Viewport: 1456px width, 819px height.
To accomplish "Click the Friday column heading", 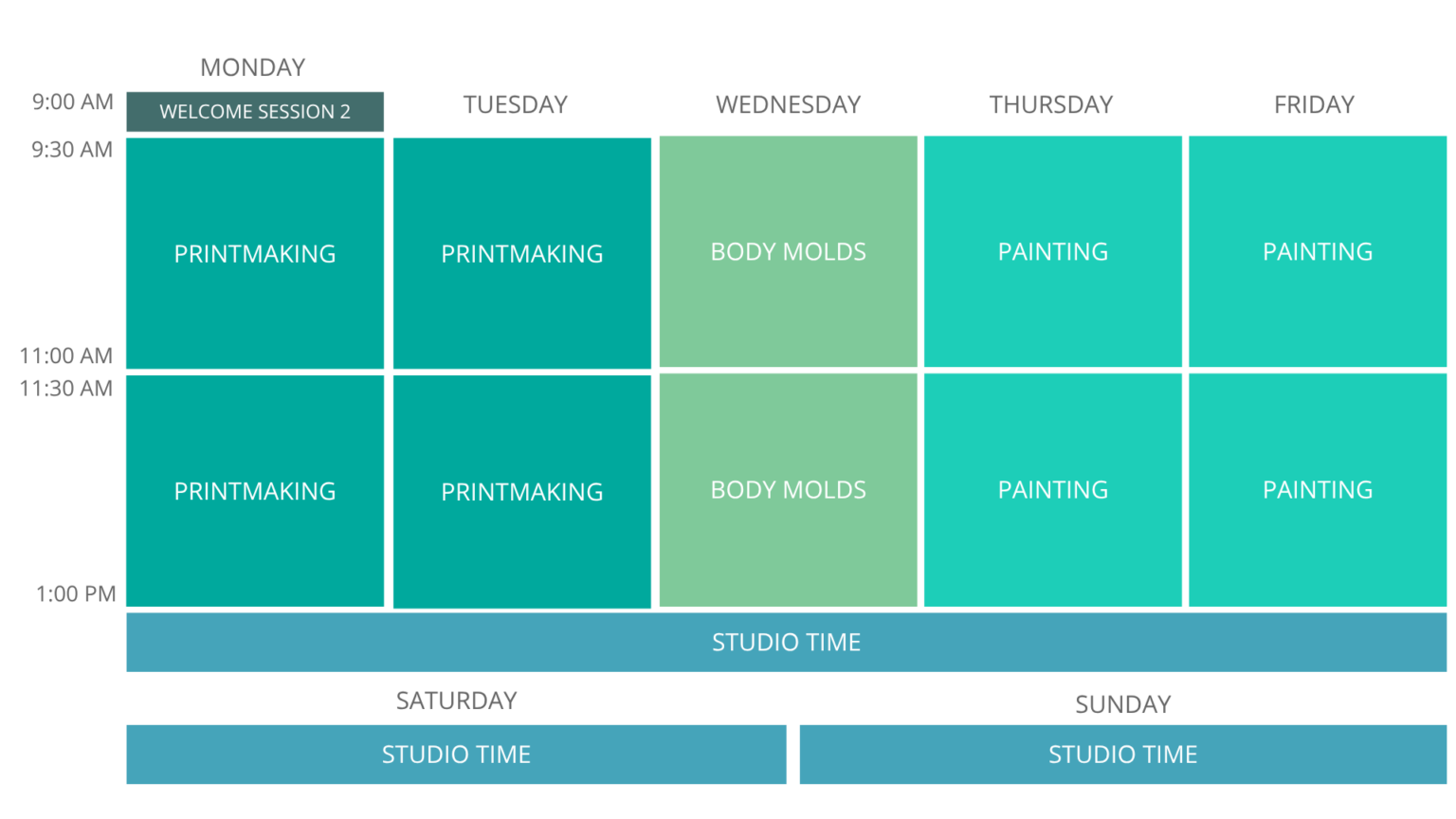I will coord(1314,104).
